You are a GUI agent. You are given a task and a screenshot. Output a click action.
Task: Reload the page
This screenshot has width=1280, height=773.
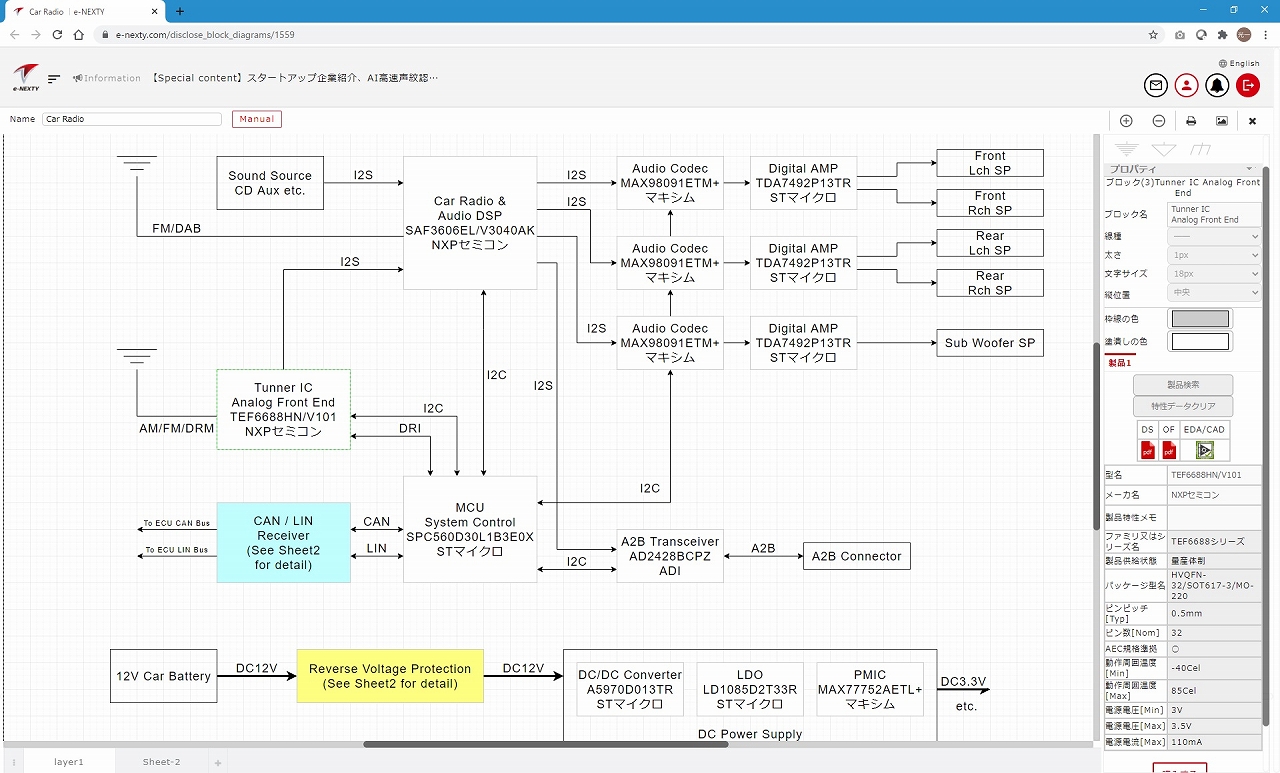click(x=57, y=34)
